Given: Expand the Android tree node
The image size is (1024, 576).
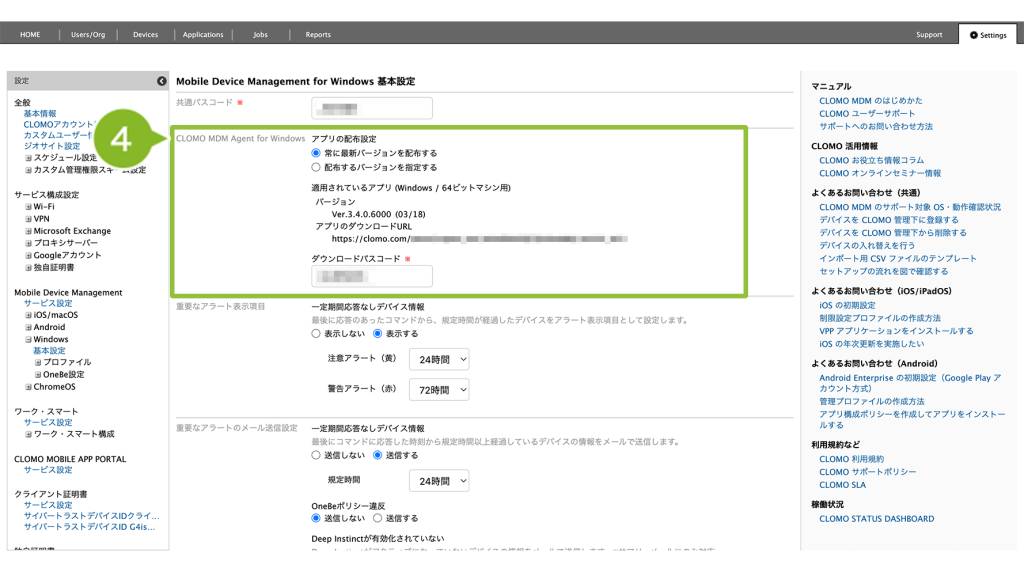Looking at the screenshot, I should pyautogui.click(x=28, y=327).
